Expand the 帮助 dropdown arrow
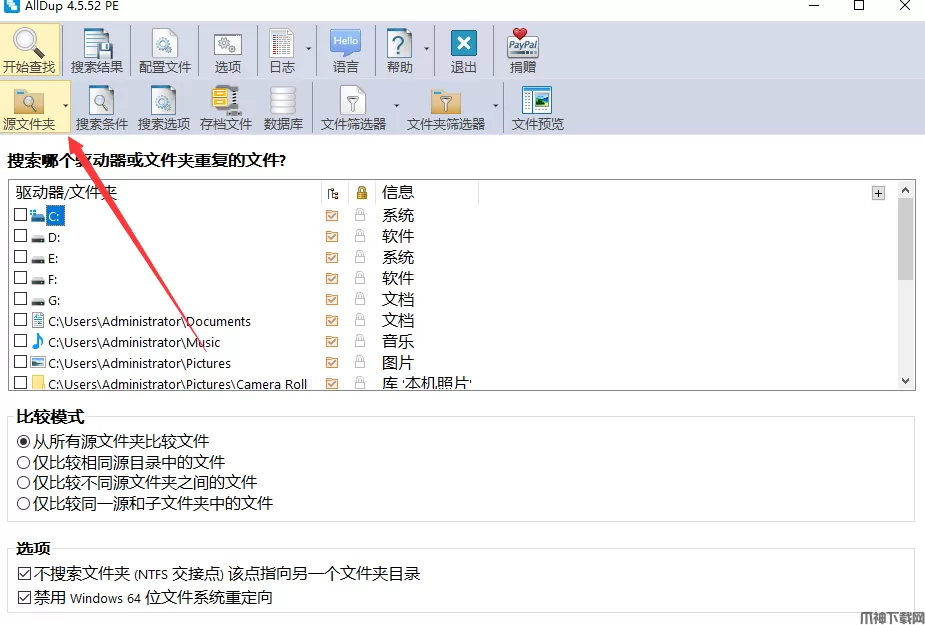Screen dimensions: 925x625 (x=427, y=47)
